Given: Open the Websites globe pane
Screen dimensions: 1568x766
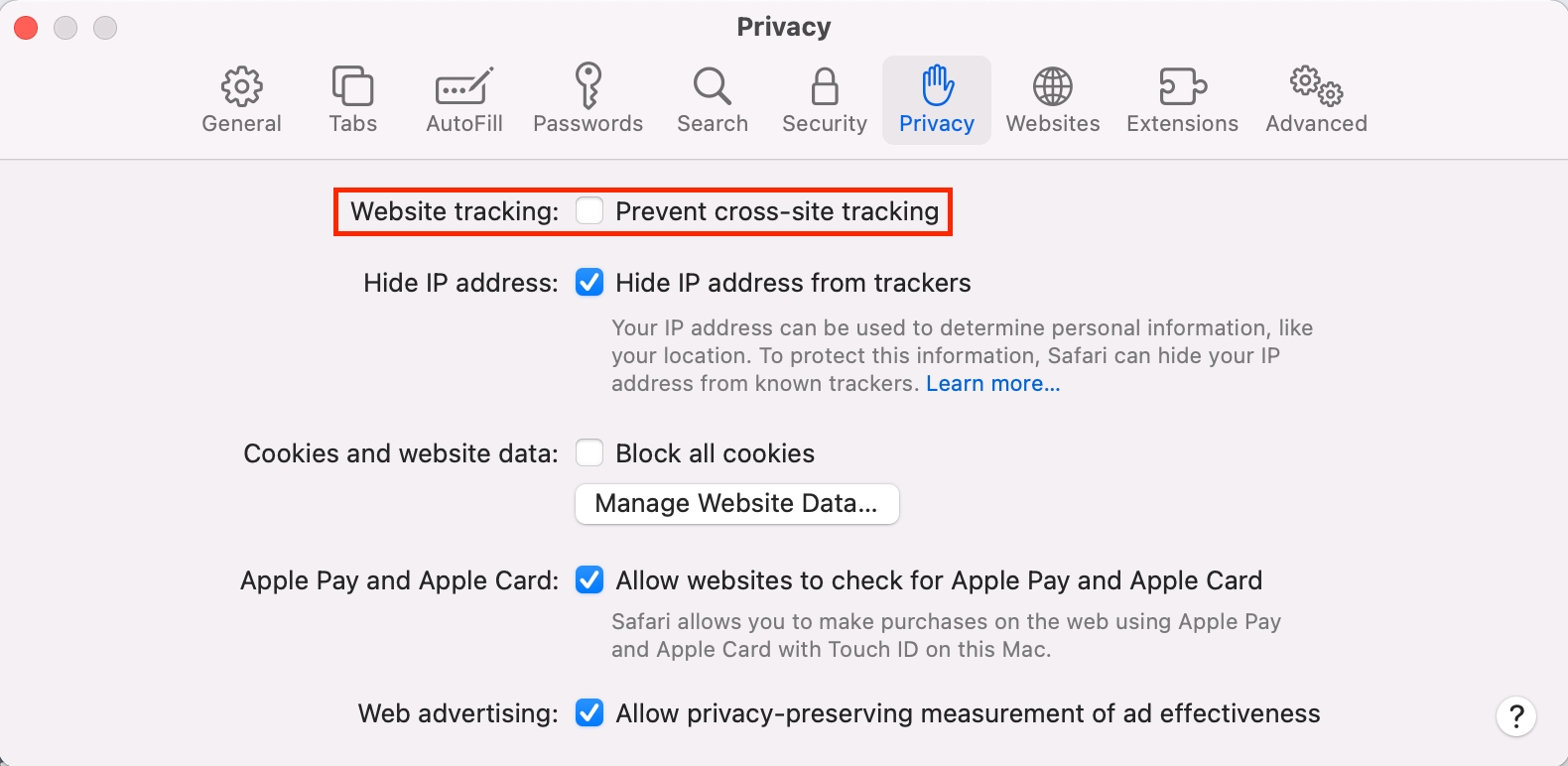Looking at the screenshot, I should [x=1052, y=87].
